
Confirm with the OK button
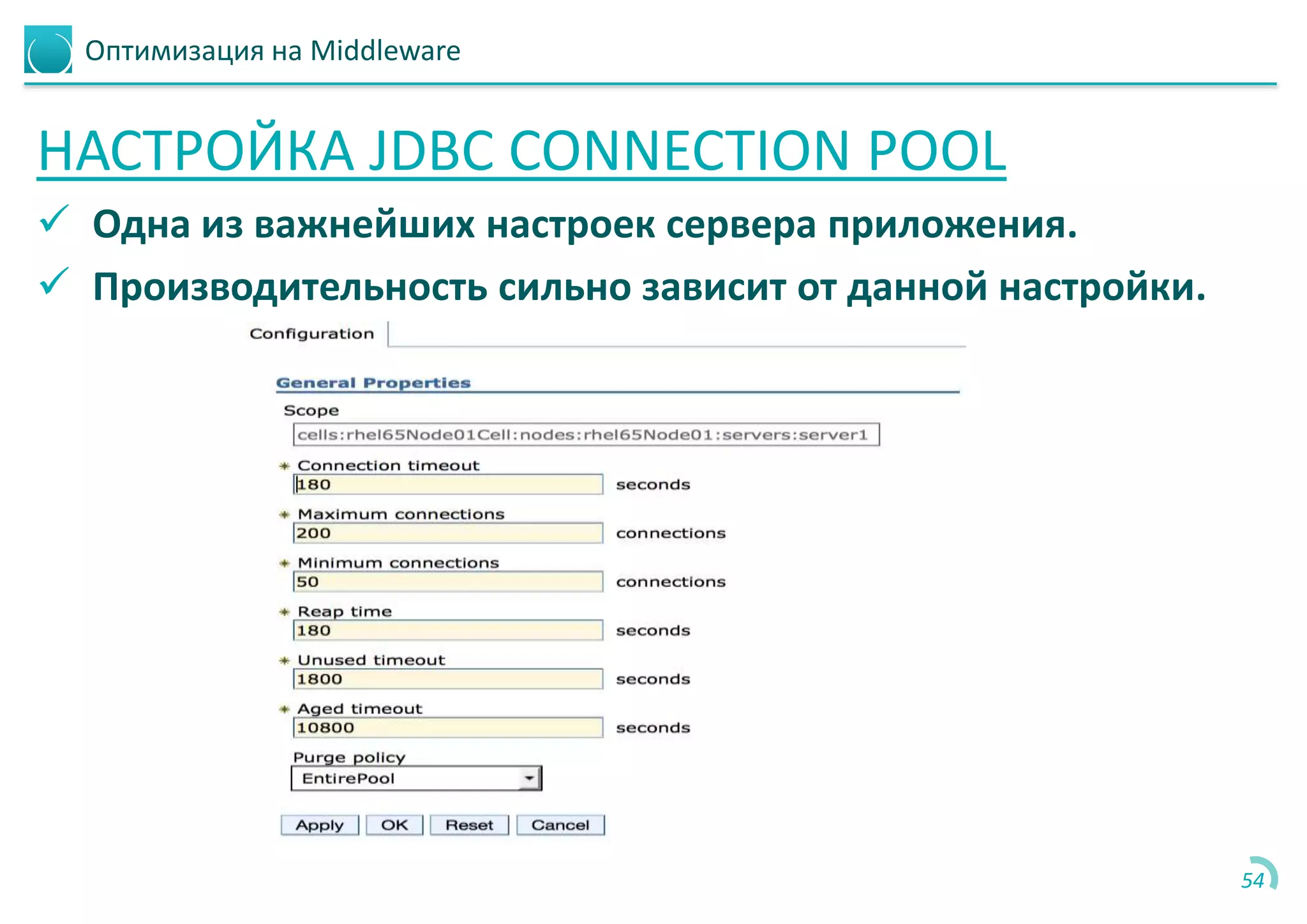394,825
